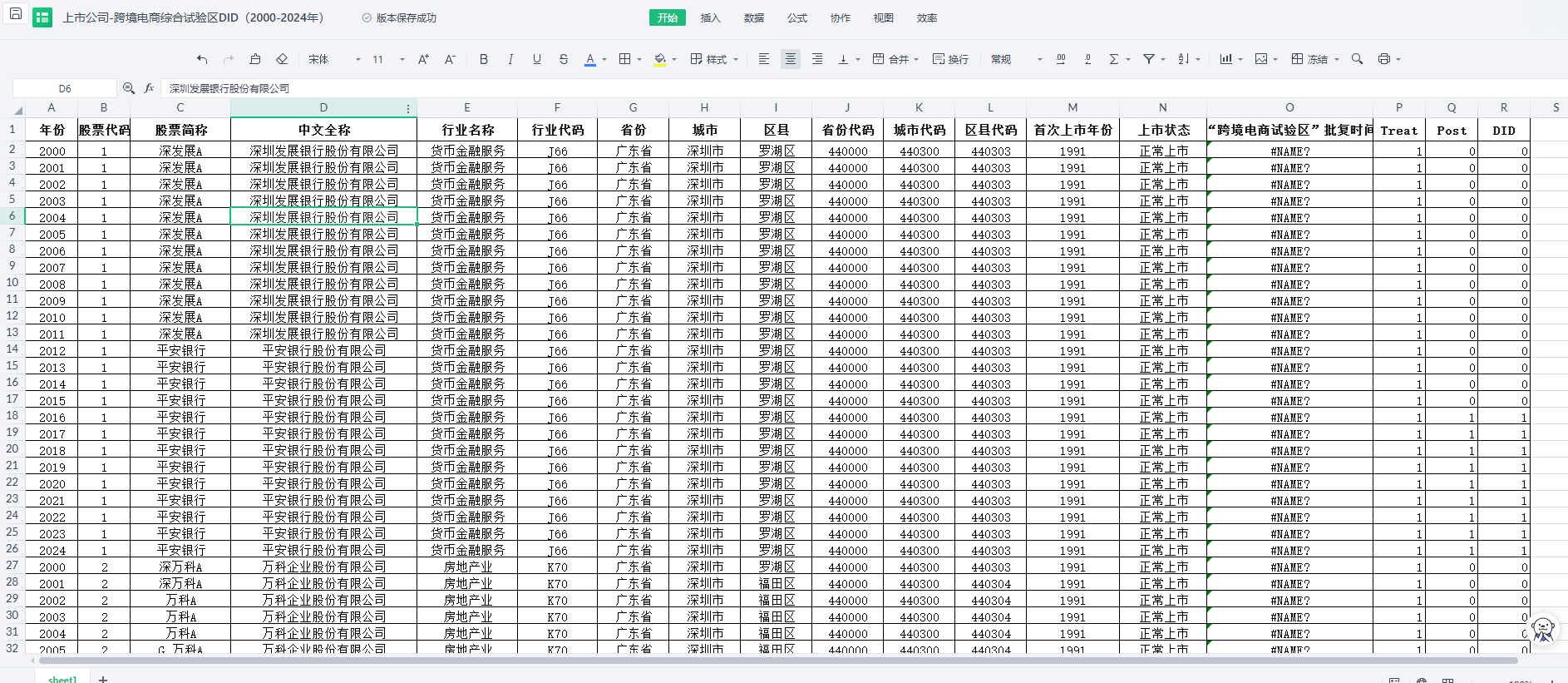Toggle underline formatting

(x=537, y=59)
